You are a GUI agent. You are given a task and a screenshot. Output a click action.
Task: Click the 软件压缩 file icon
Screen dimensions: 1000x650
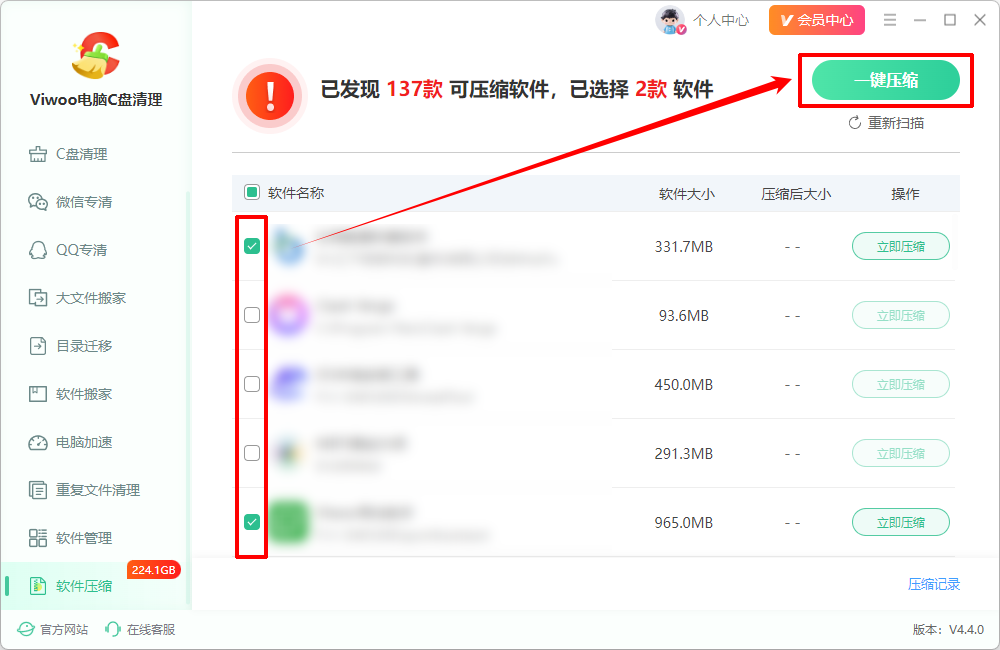(38, 586)
